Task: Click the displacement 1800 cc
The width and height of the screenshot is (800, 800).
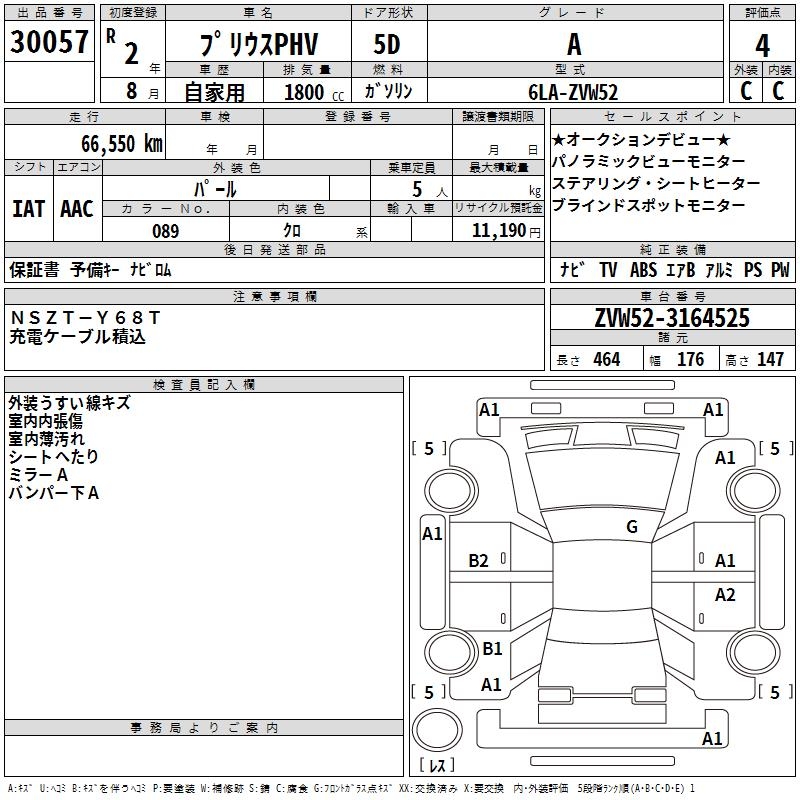Action: click(x=314, y=92)
